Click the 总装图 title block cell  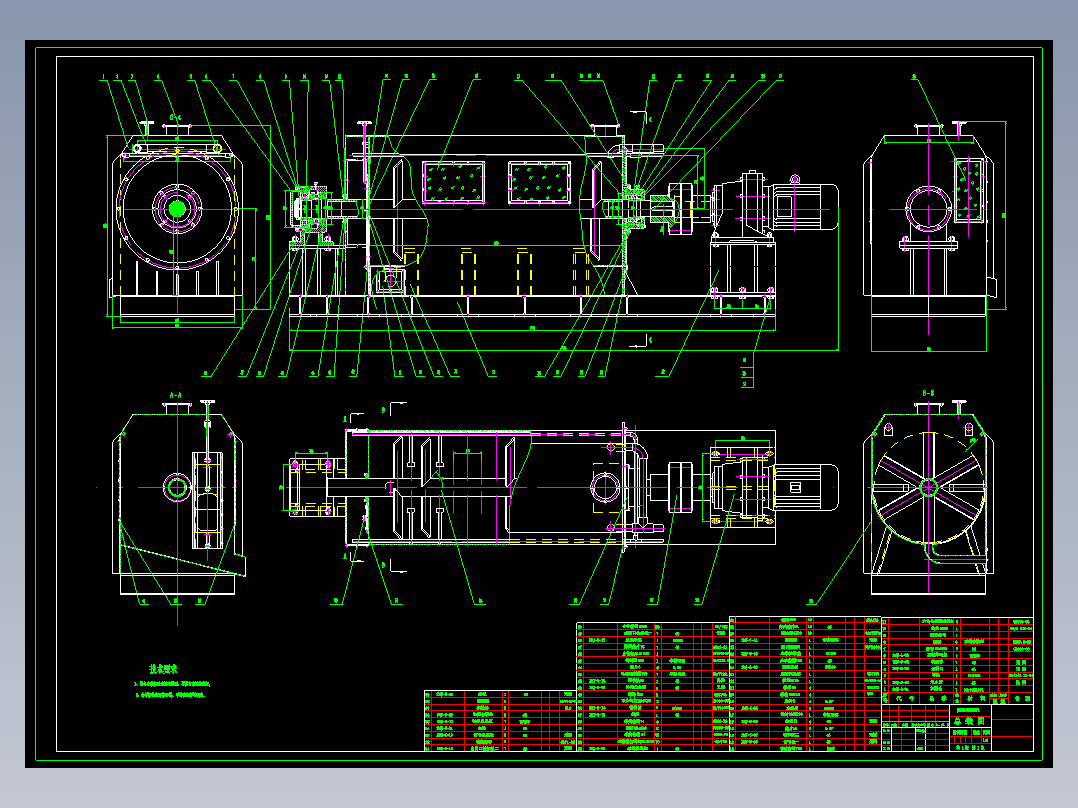[970, 721]
